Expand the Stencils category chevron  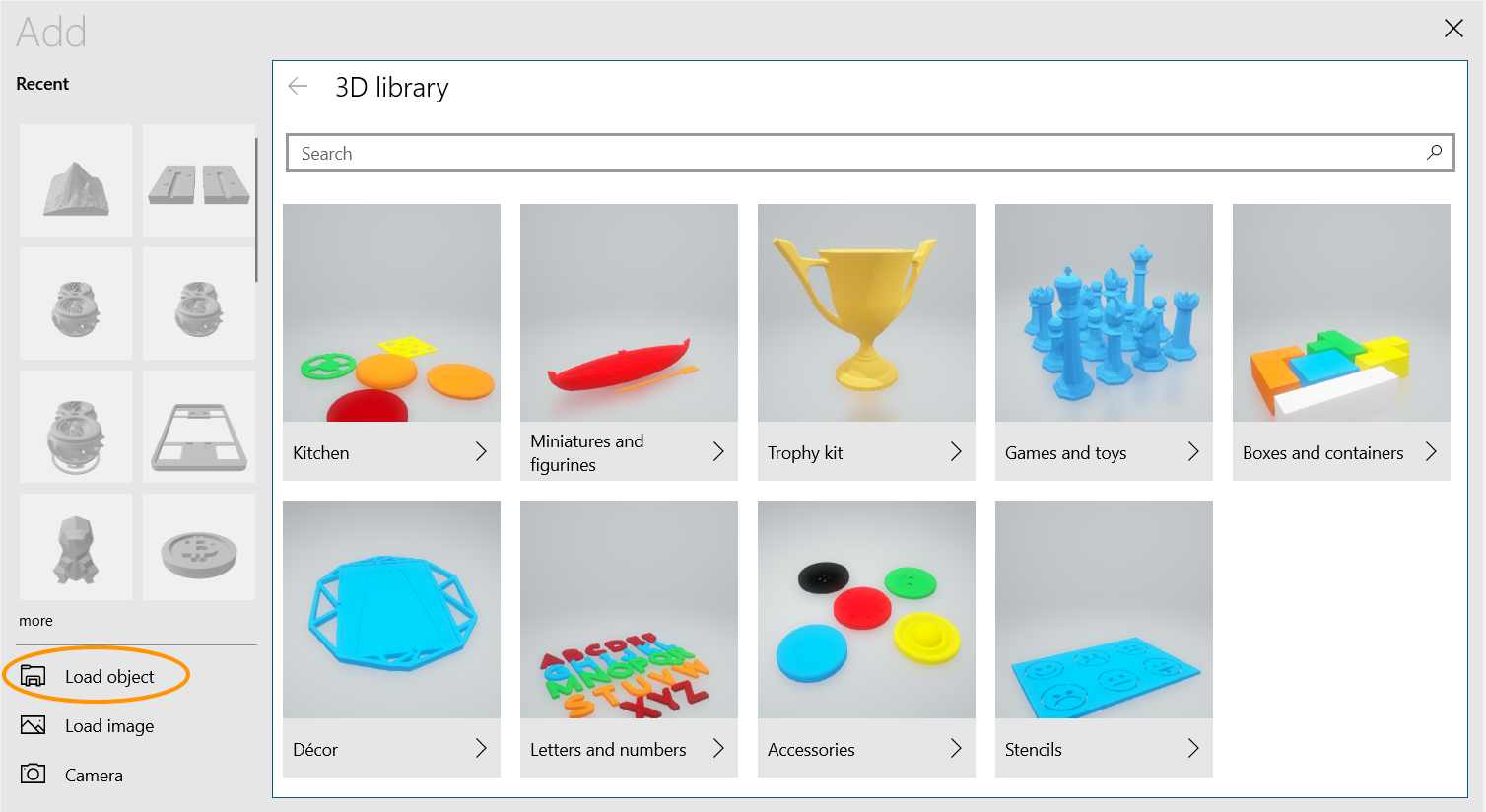coord(1193,749)
